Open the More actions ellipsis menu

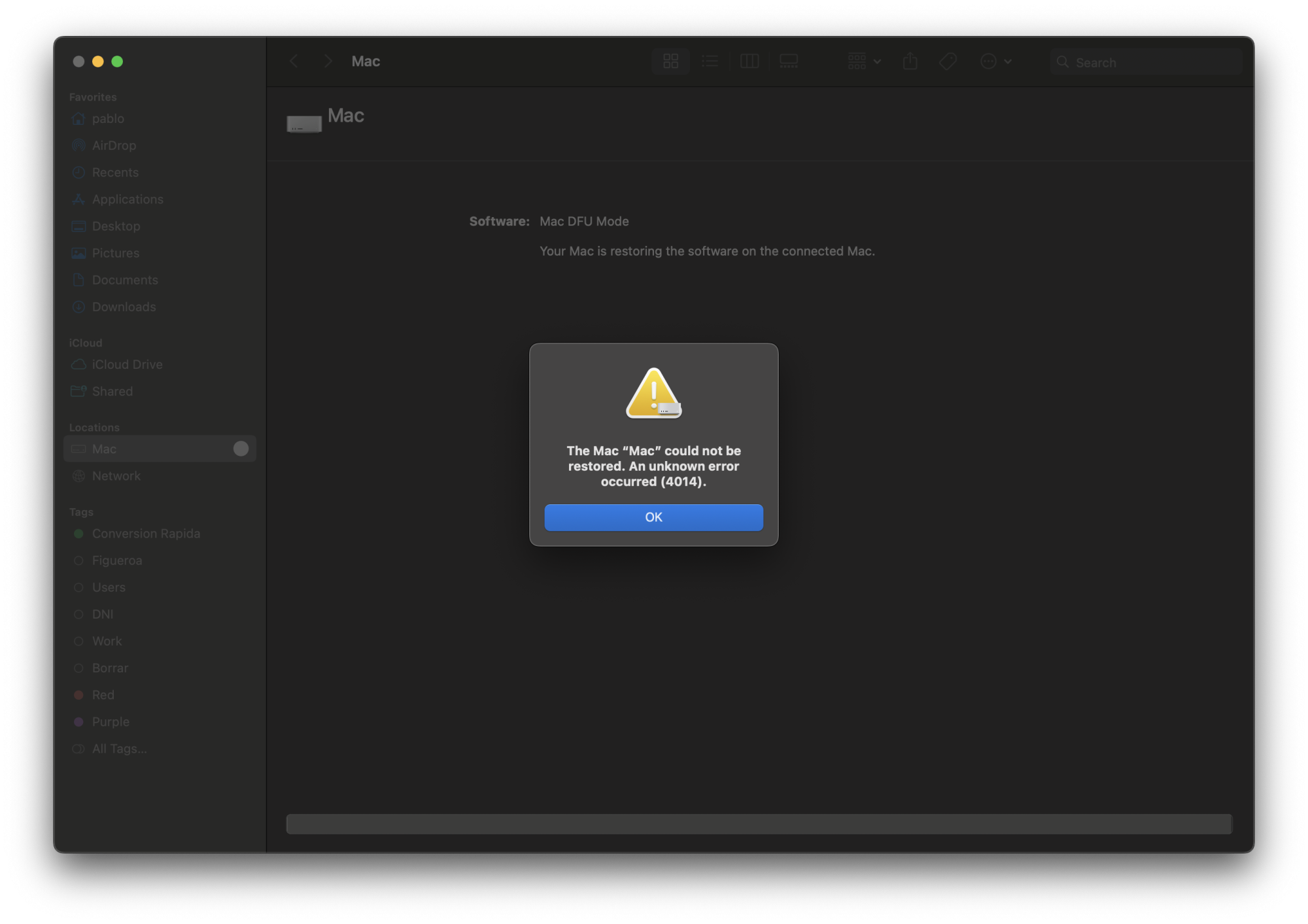point(995,61)
